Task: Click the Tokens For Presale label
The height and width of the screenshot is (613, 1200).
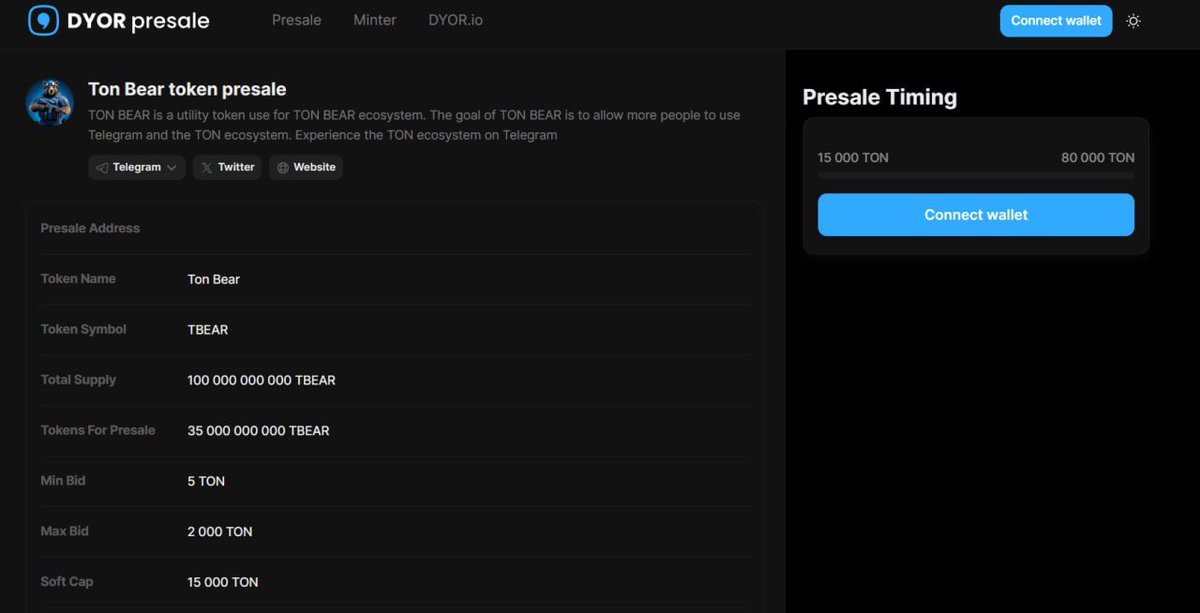Action: coord(98,430)
